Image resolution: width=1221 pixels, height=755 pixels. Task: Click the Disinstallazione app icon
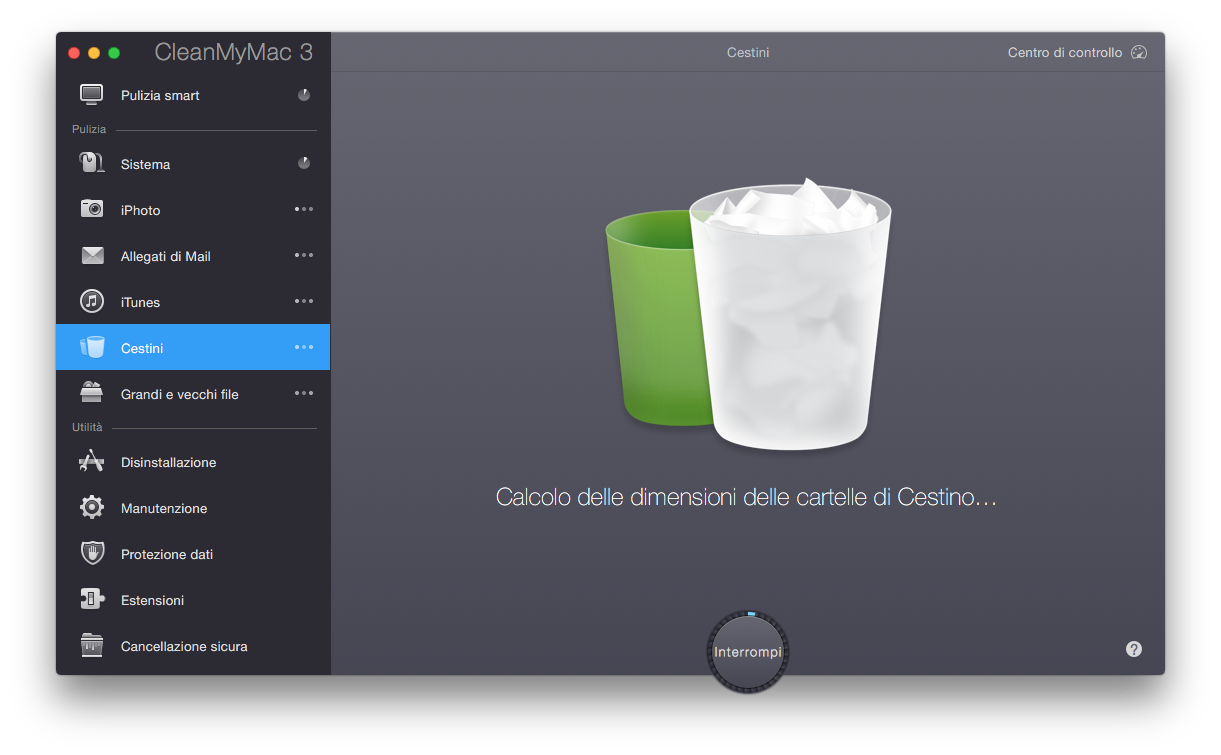click(92, 461)
